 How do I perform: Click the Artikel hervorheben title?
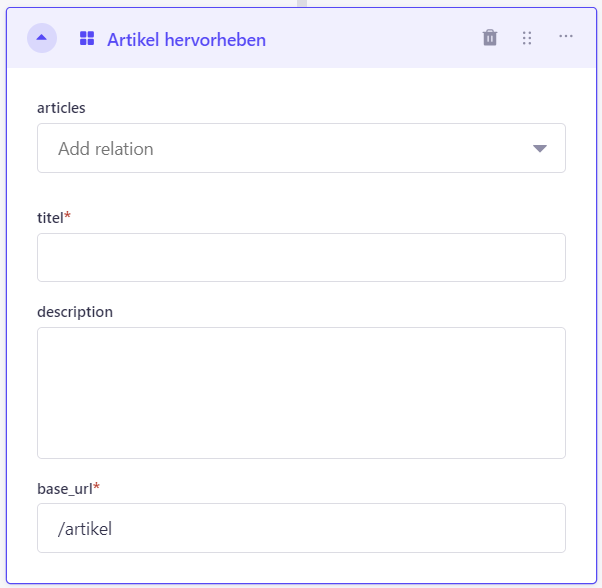(186, 40)
